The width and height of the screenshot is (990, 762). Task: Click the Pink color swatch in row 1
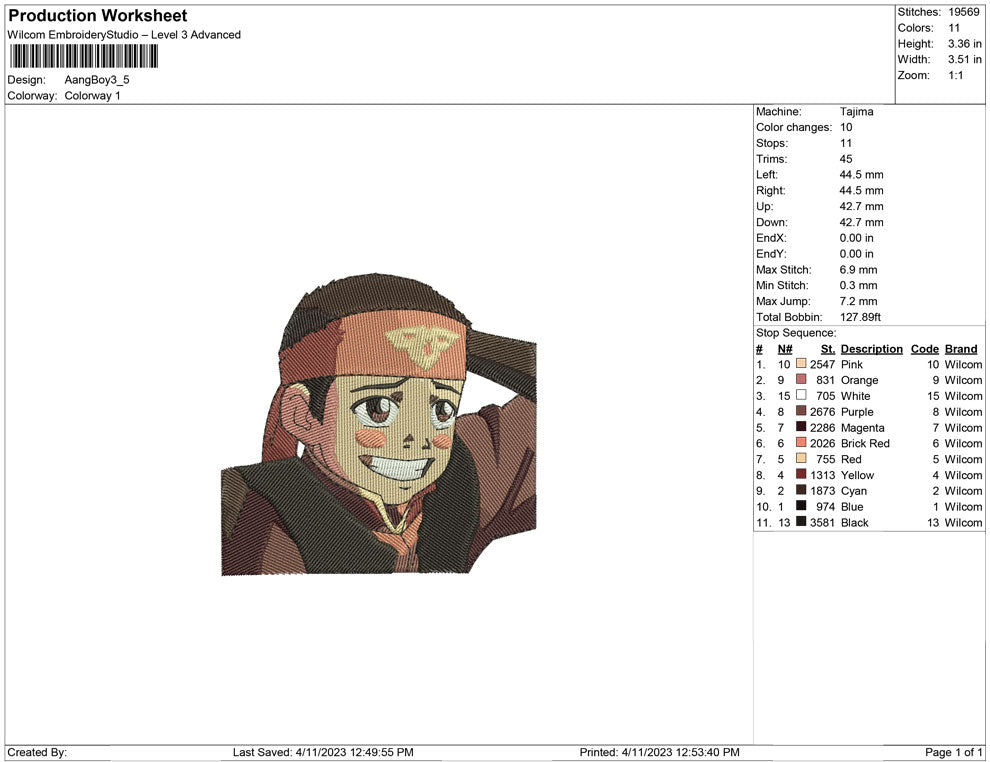point(801,364)
